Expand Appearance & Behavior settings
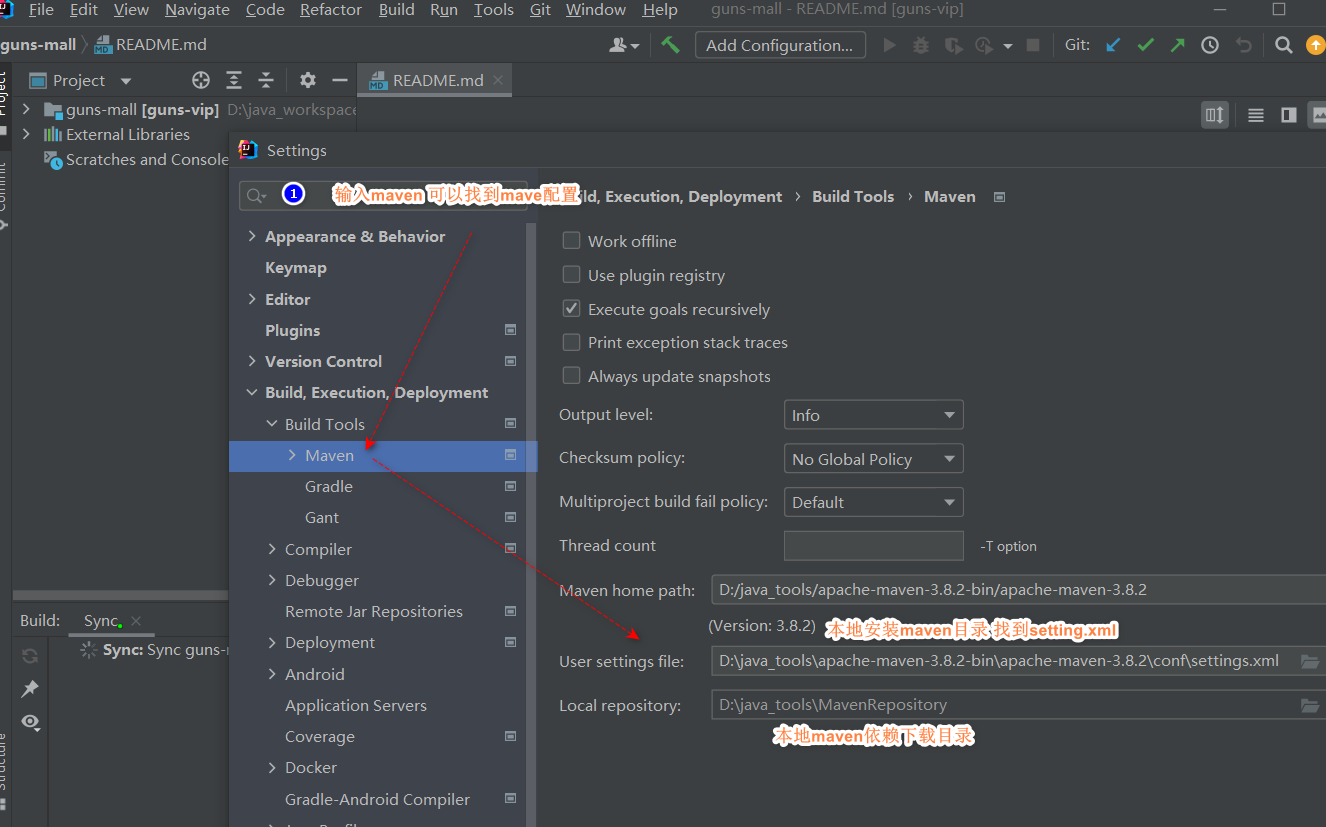Screen dimensions: 1326x827 tap(252, 237)
